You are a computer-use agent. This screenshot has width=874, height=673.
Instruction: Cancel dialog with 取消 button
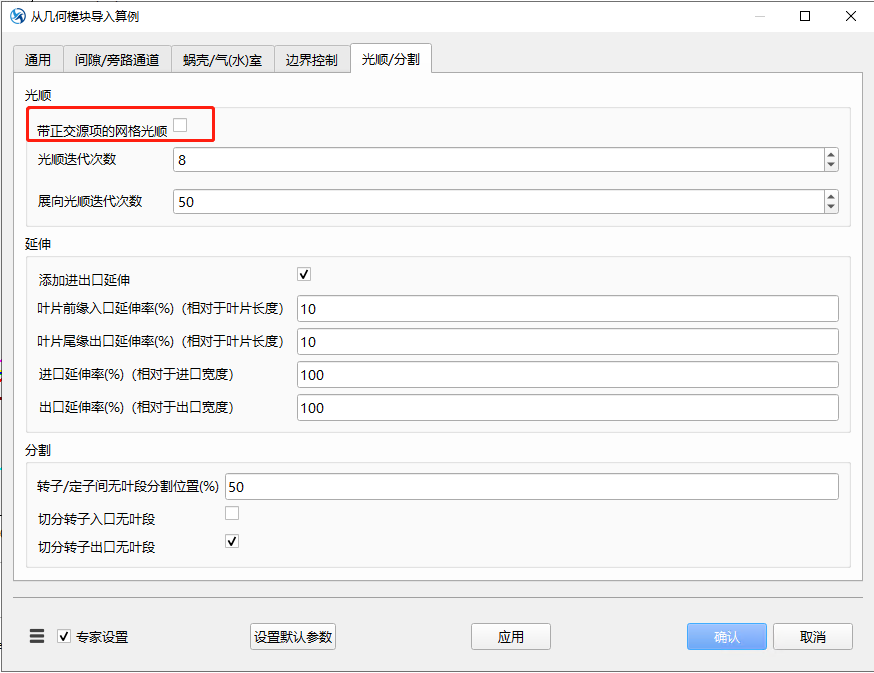click(813, 637)
